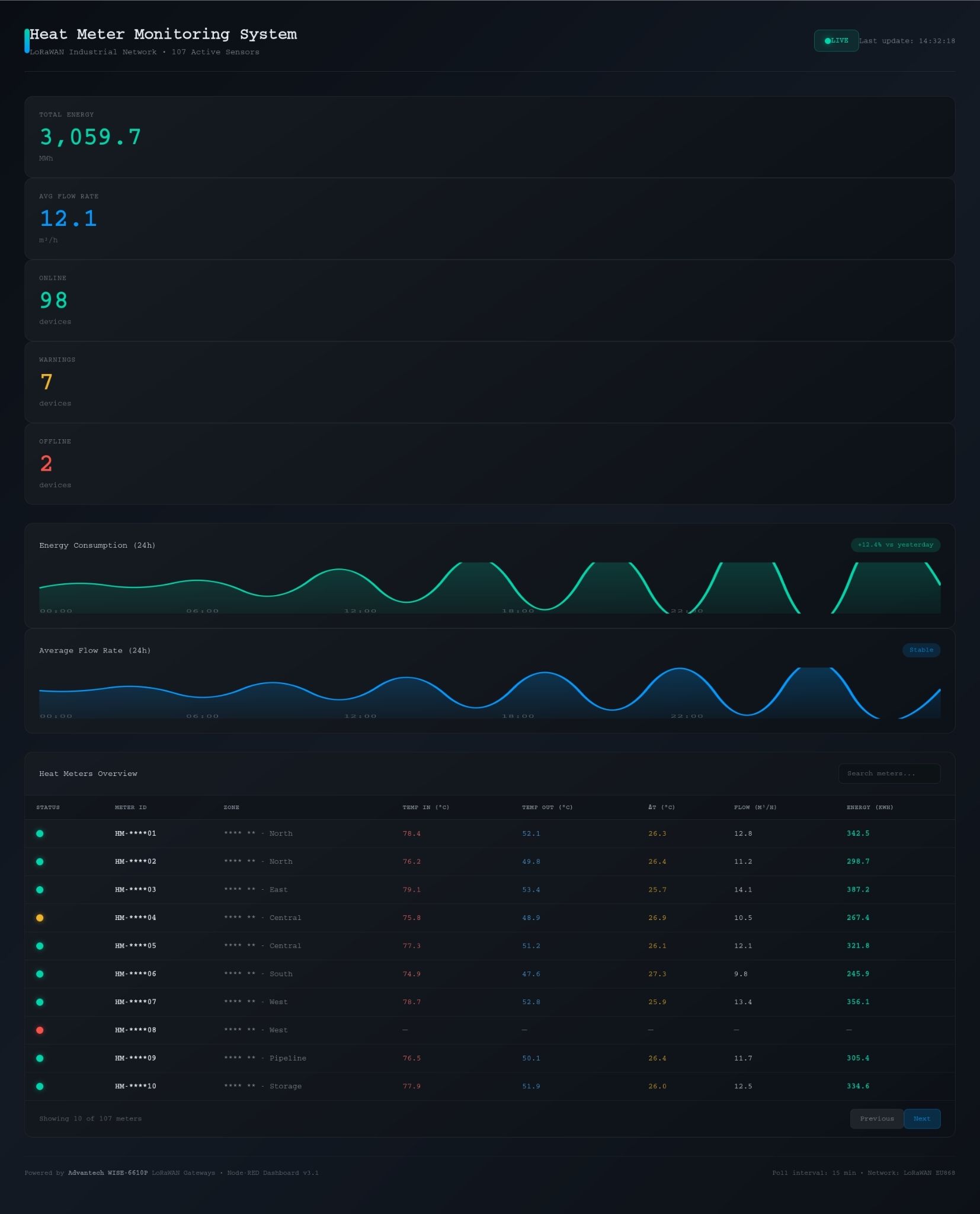980x1214 pixels.
Task: Click the +12.4% vs yesterday badge
Action: tap(895, 545)
